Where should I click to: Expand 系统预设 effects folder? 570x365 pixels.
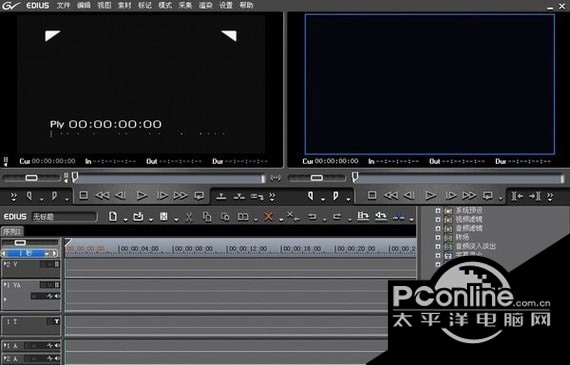(x=438, y=210)
